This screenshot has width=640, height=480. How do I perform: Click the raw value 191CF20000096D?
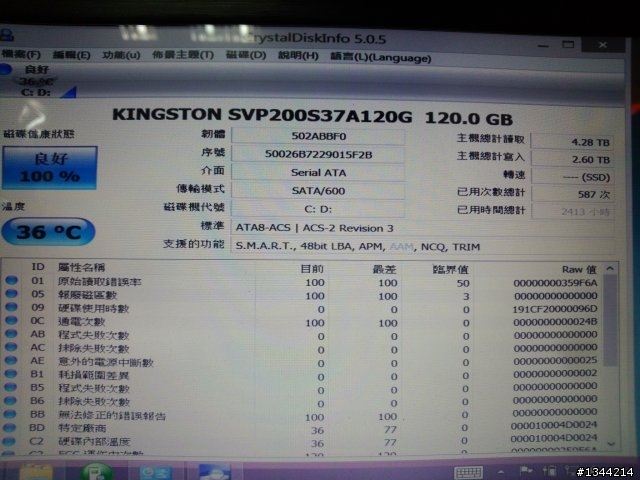[x=555, y=309]
